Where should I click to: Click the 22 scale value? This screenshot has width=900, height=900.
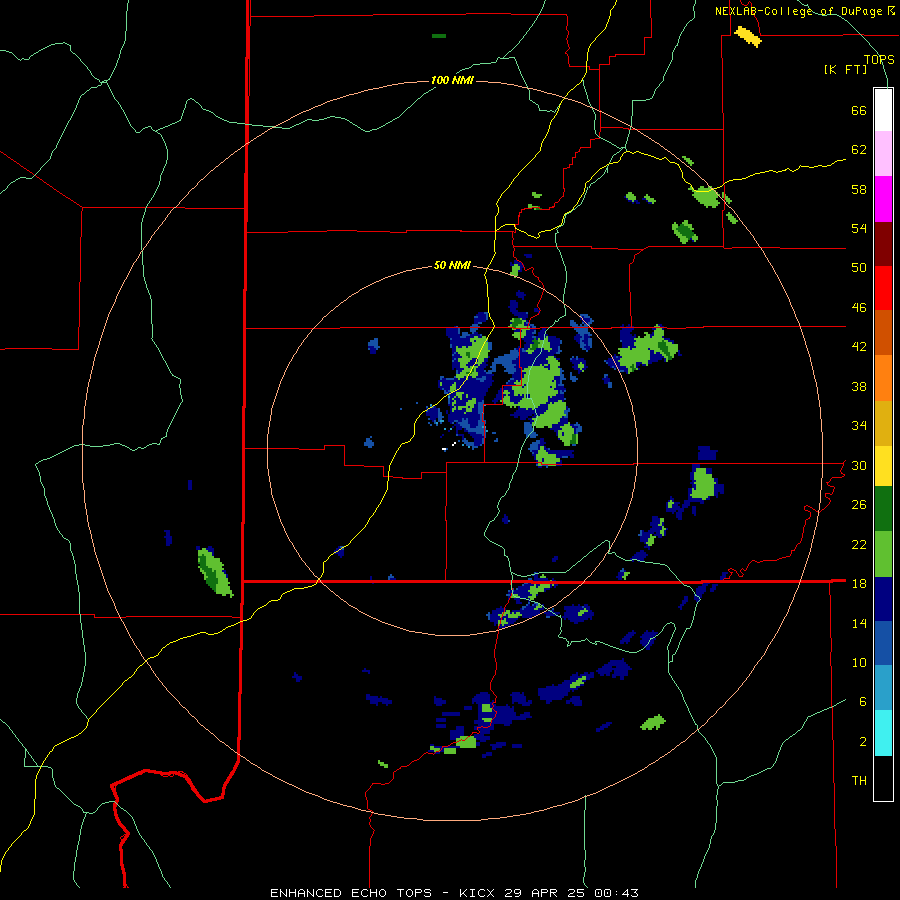tap(859, 544)
